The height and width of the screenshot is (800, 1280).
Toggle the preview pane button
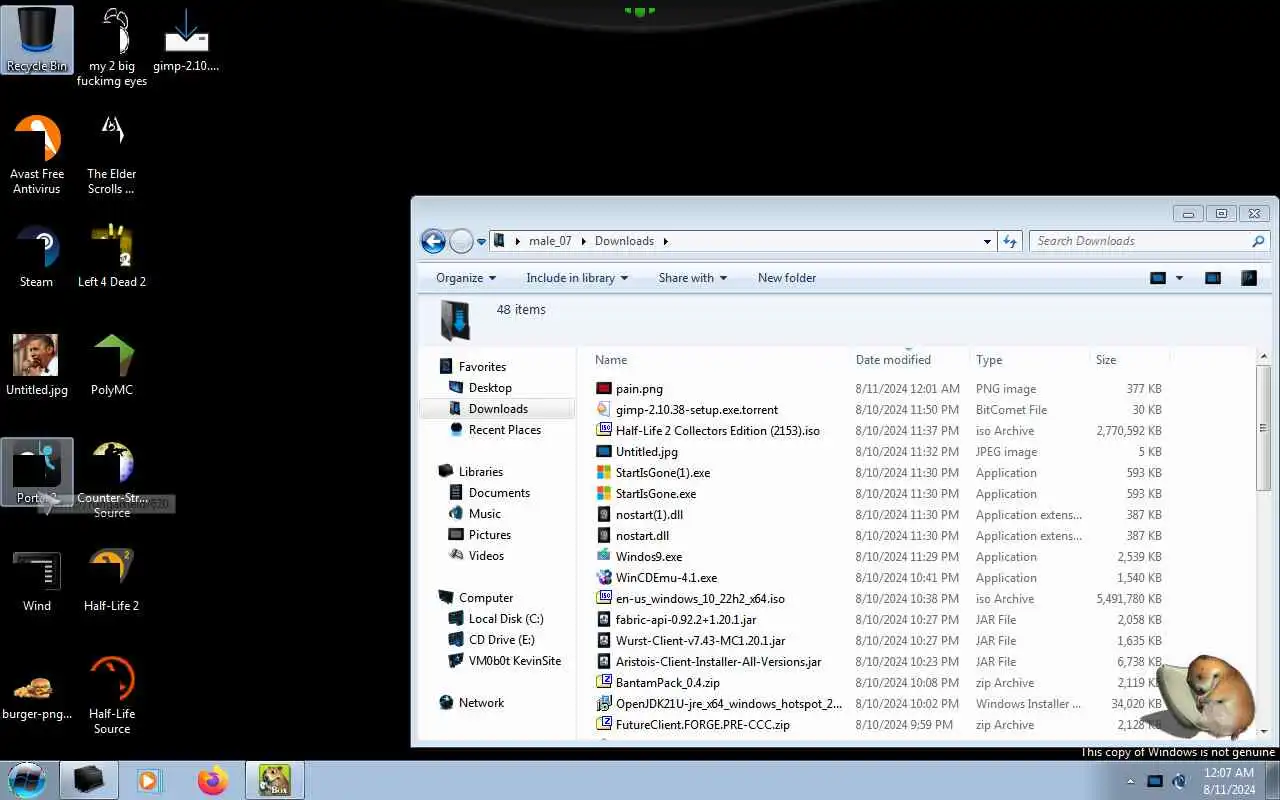click(1213, 278)
